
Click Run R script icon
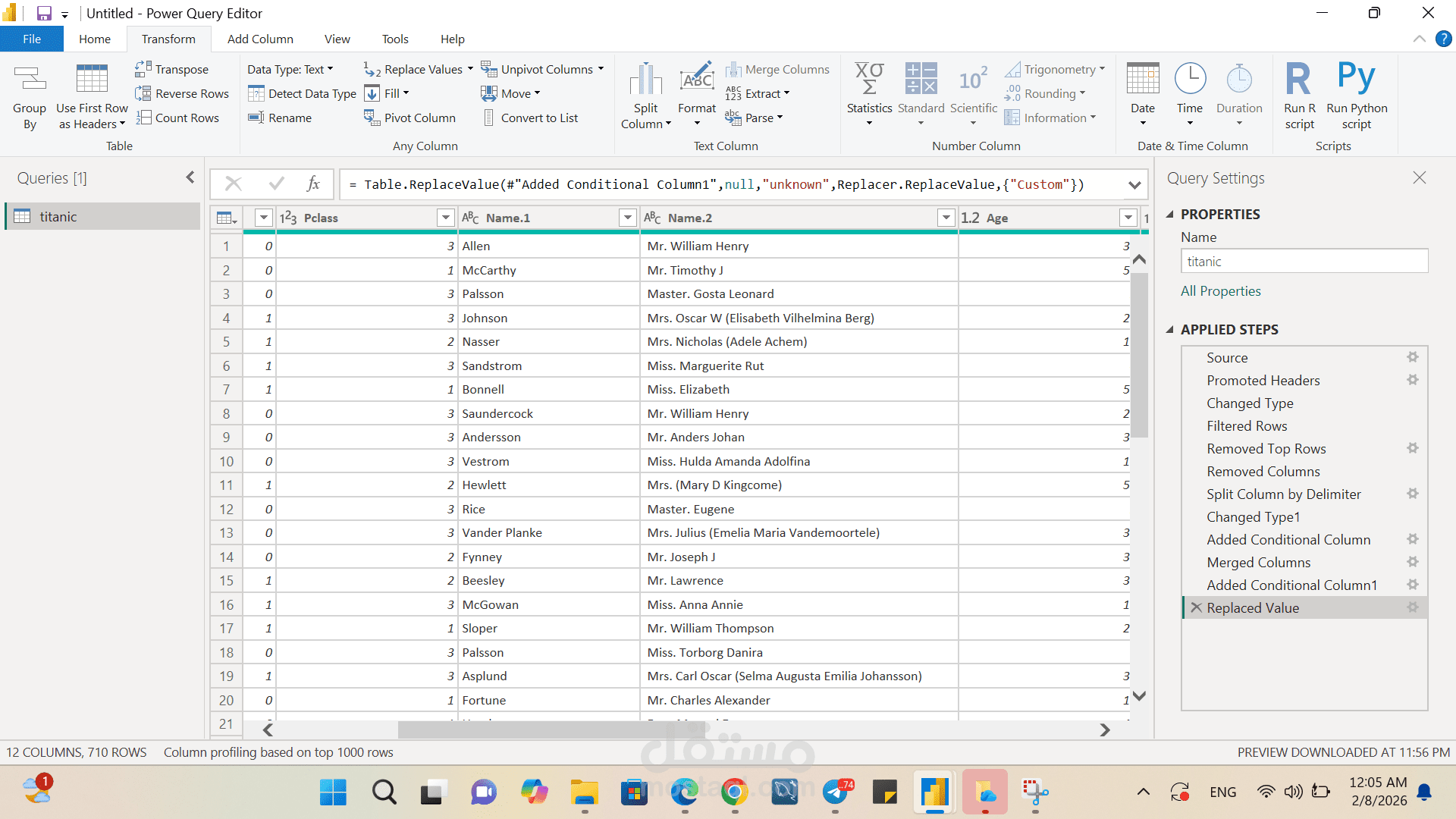1298,79
